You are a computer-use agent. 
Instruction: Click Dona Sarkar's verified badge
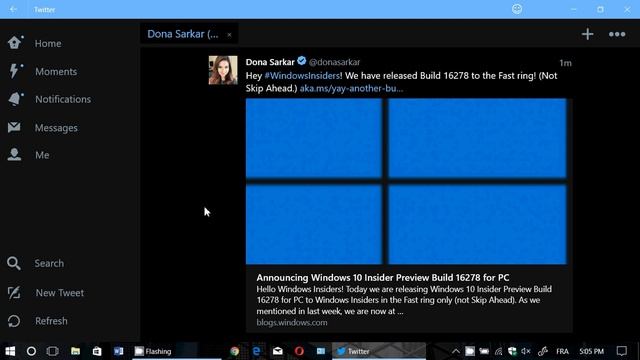302,61
